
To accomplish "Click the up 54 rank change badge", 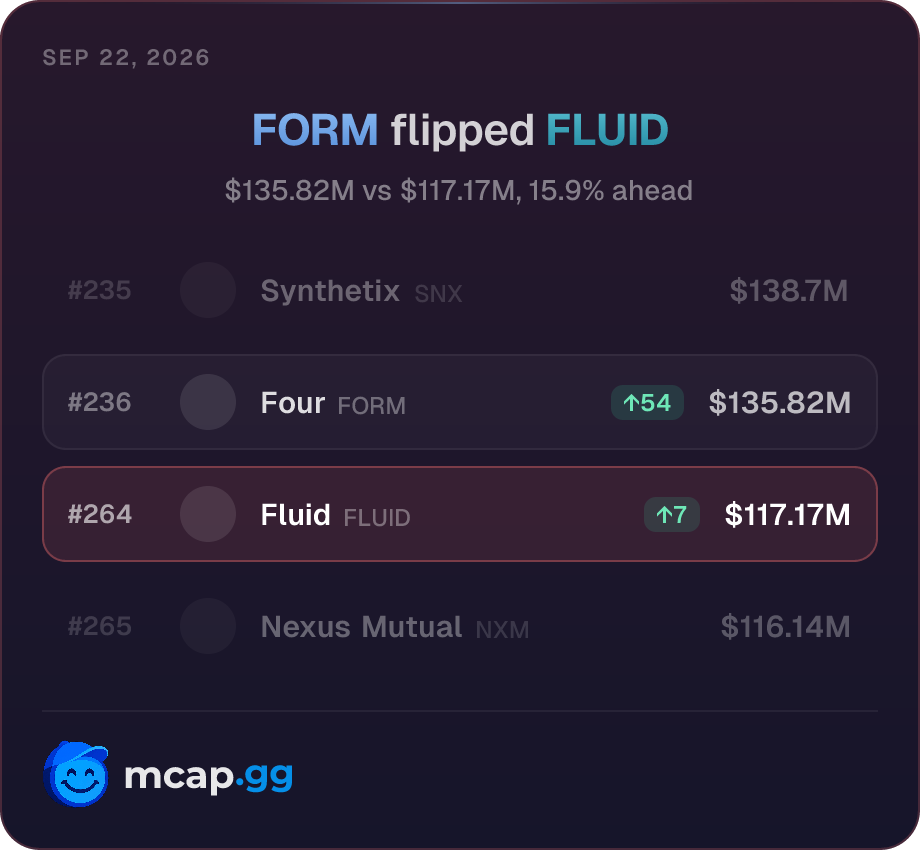I will pos(647,402).
